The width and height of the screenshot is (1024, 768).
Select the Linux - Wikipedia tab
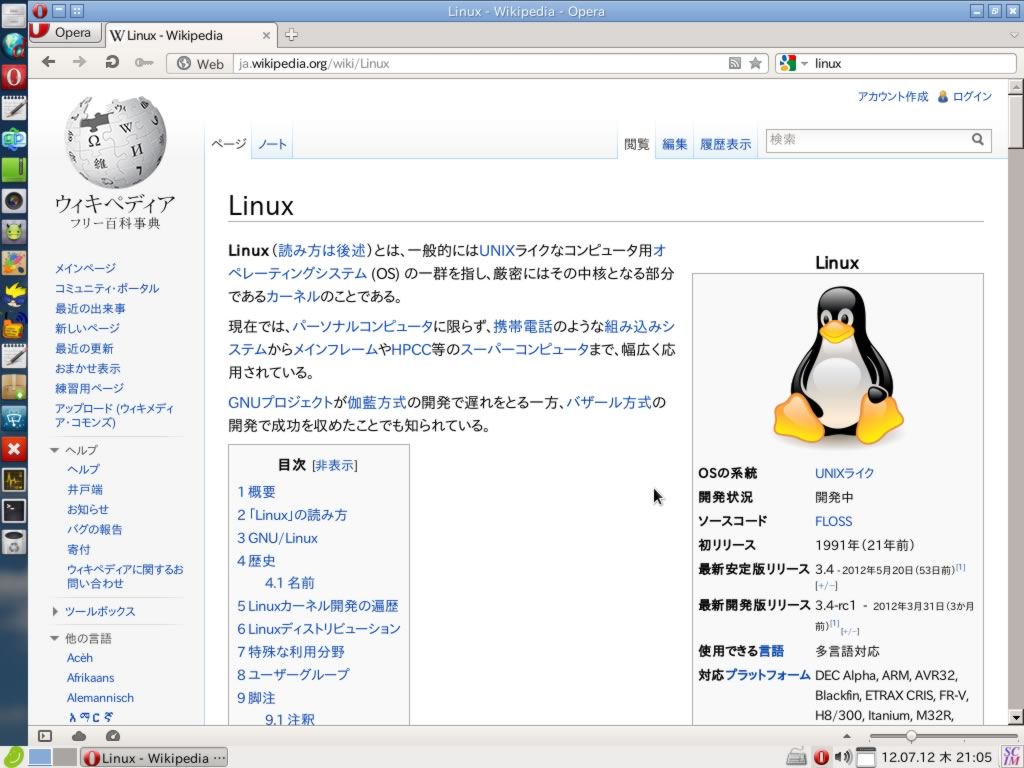coord(190,35)
